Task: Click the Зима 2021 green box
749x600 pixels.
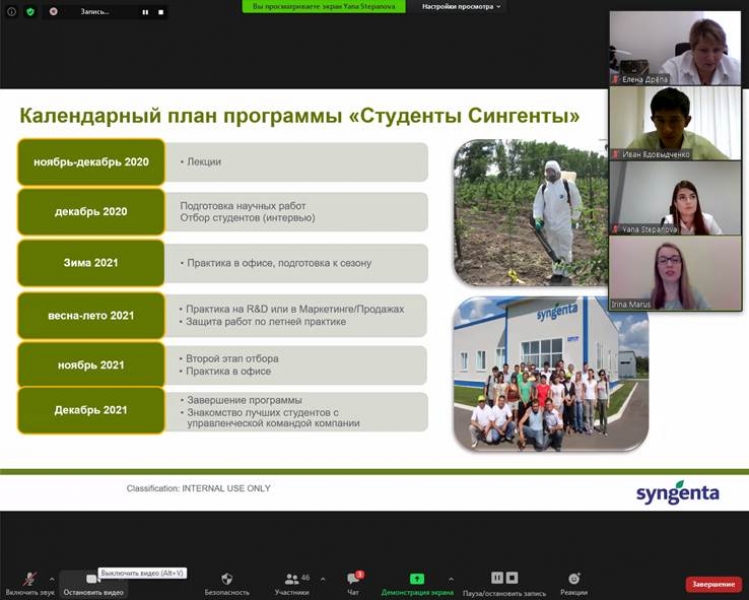Action: click(91, 263)
